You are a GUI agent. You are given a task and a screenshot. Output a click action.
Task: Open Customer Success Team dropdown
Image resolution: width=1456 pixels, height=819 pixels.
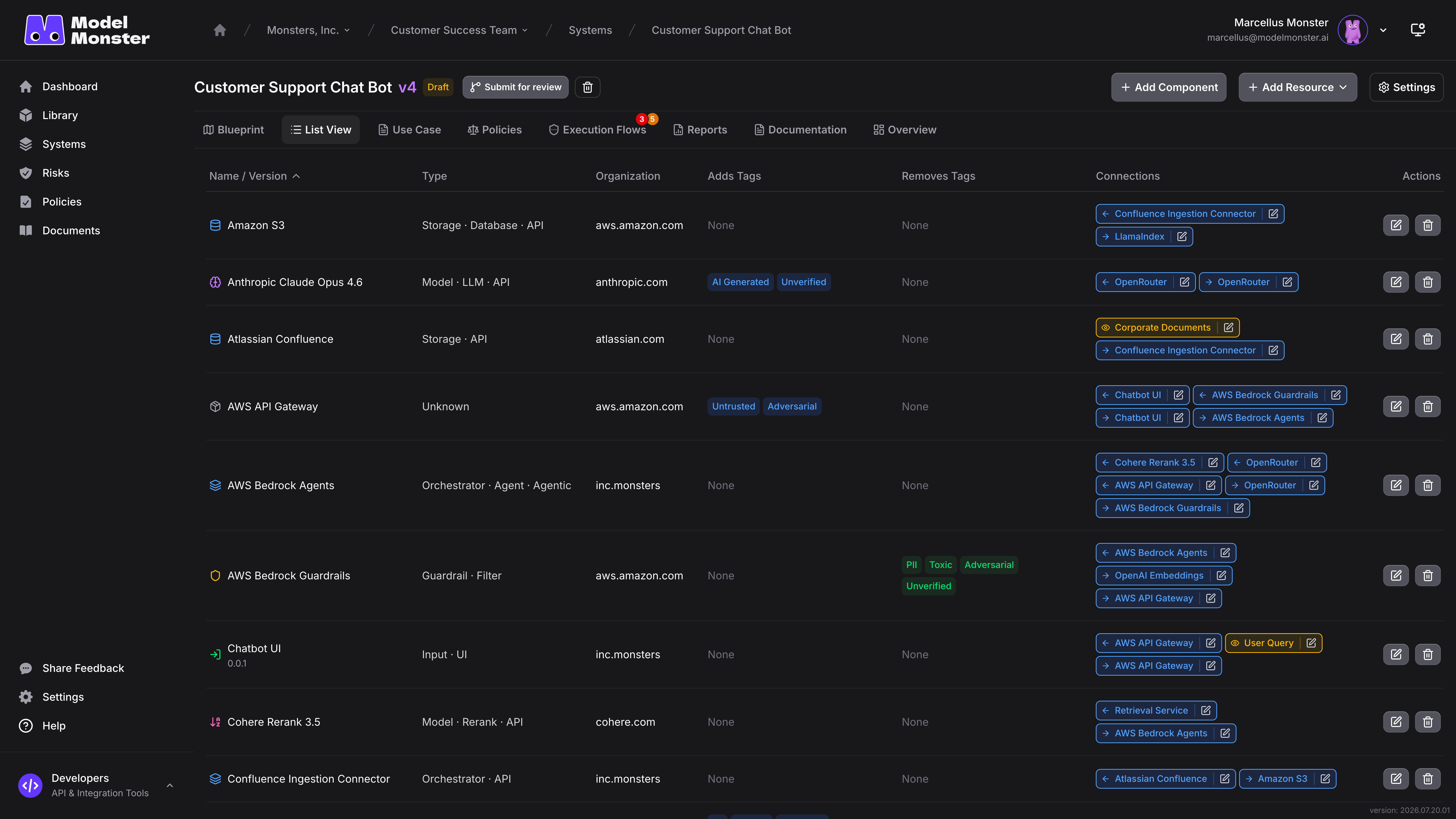coord(459,30)
